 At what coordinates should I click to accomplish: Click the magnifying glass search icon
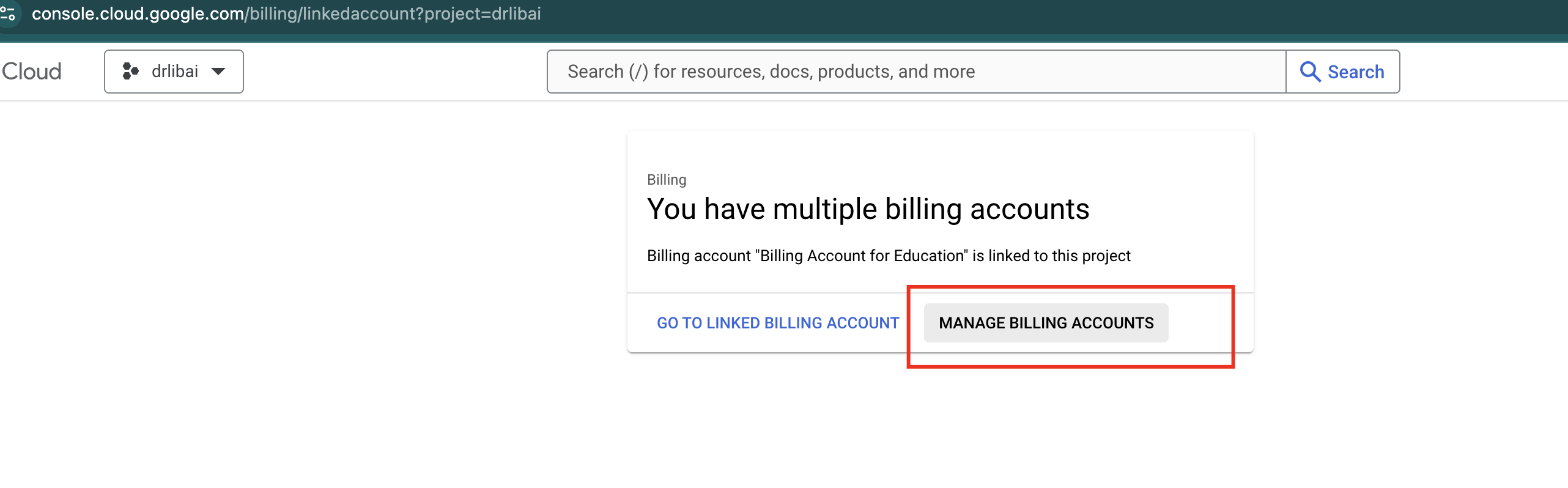point(1309,72)
